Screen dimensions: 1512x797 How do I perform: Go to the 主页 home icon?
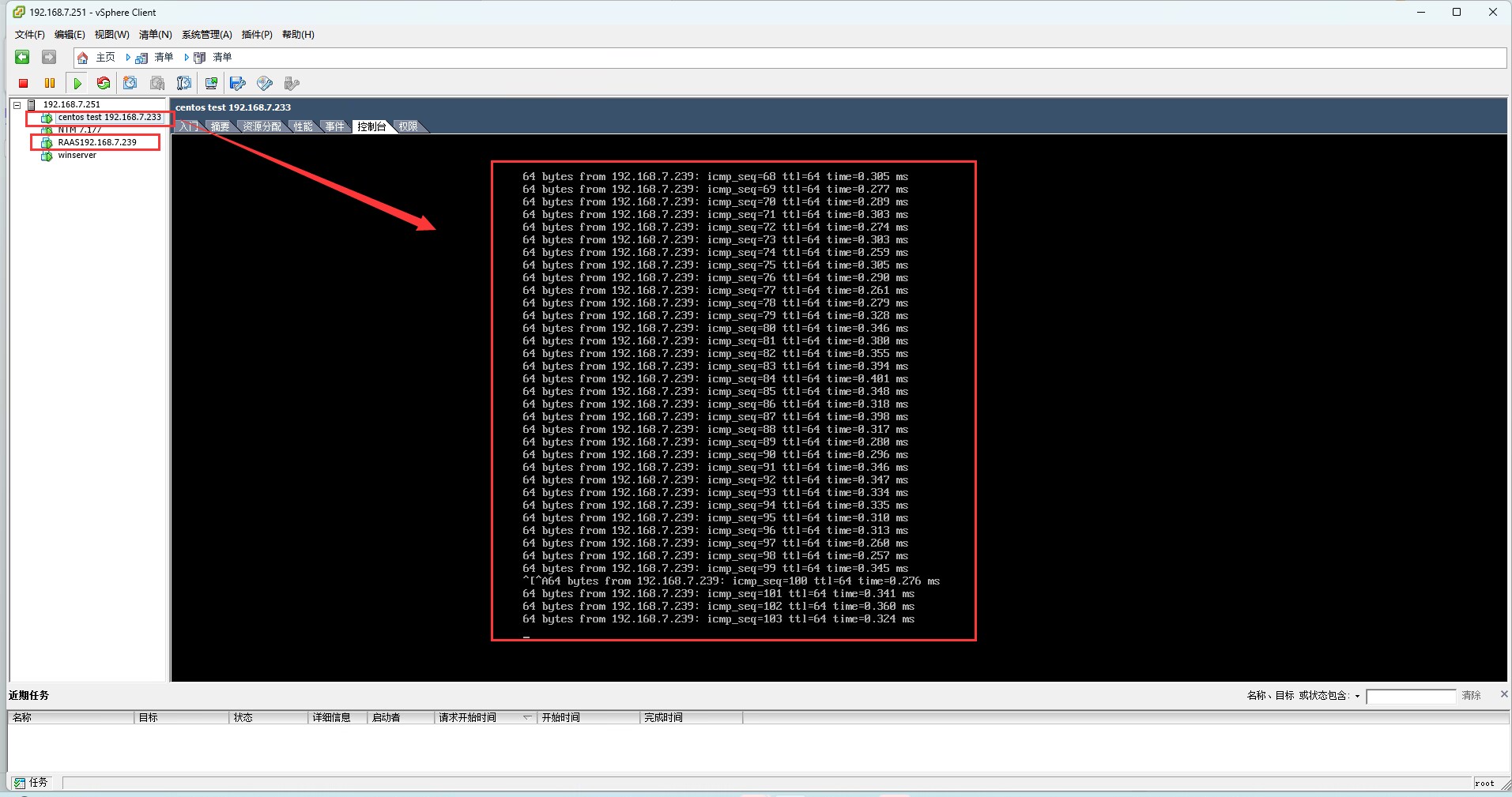[x=82, y=58]
